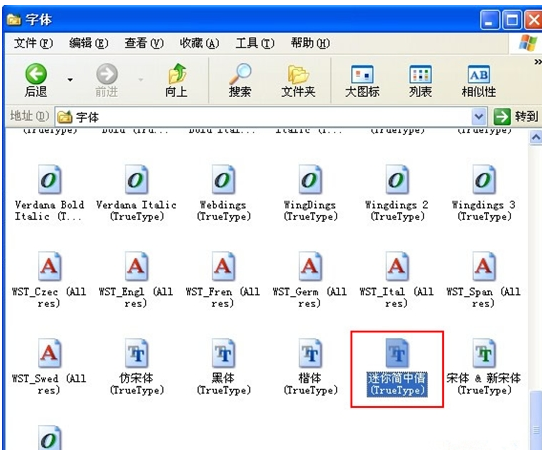Click the scrollbar up arrow
Image resolution: width=542 pixels, height=450 pixels.
tap(536, 137)
